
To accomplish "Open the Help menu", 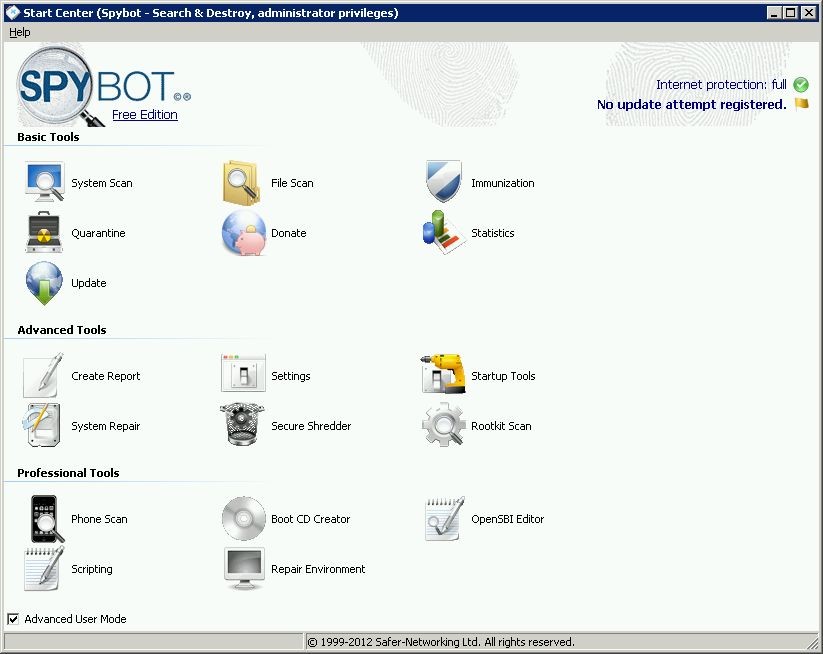I will pyautogui.click(x=20, y=32).
